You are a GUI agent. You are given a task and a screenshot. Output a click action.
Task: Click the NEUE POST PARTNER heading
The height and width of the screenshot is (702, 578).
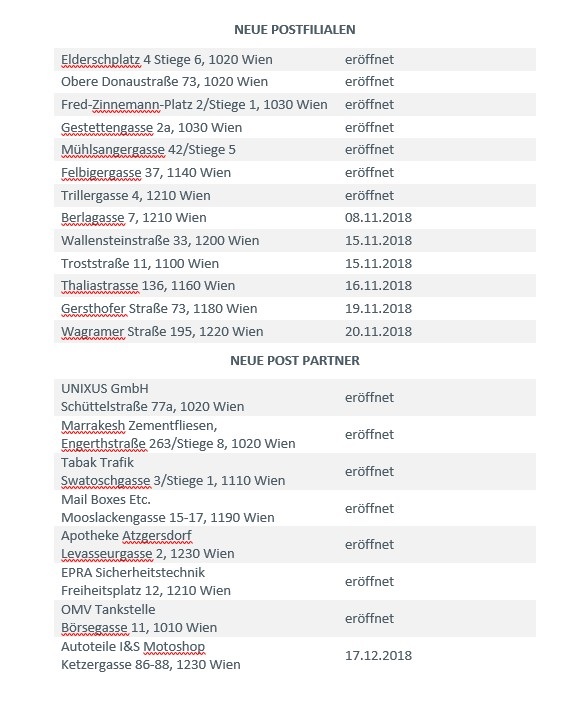coord(295,360)
